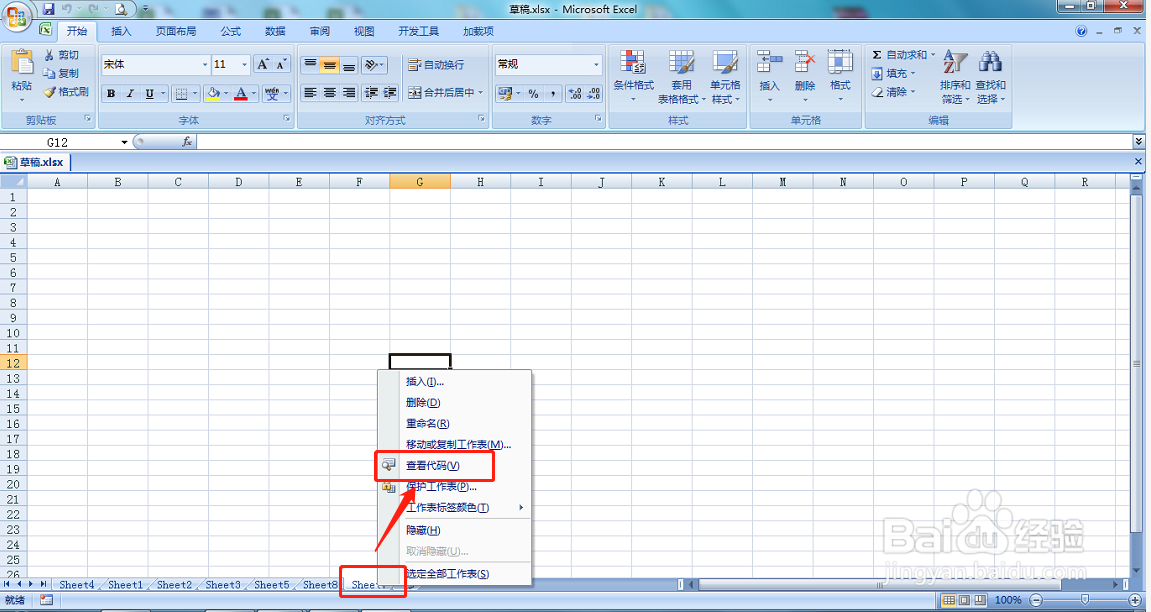1151x612 pixels.
Task: Increase indent icon in alignment group
Action: tap(390, 92)
